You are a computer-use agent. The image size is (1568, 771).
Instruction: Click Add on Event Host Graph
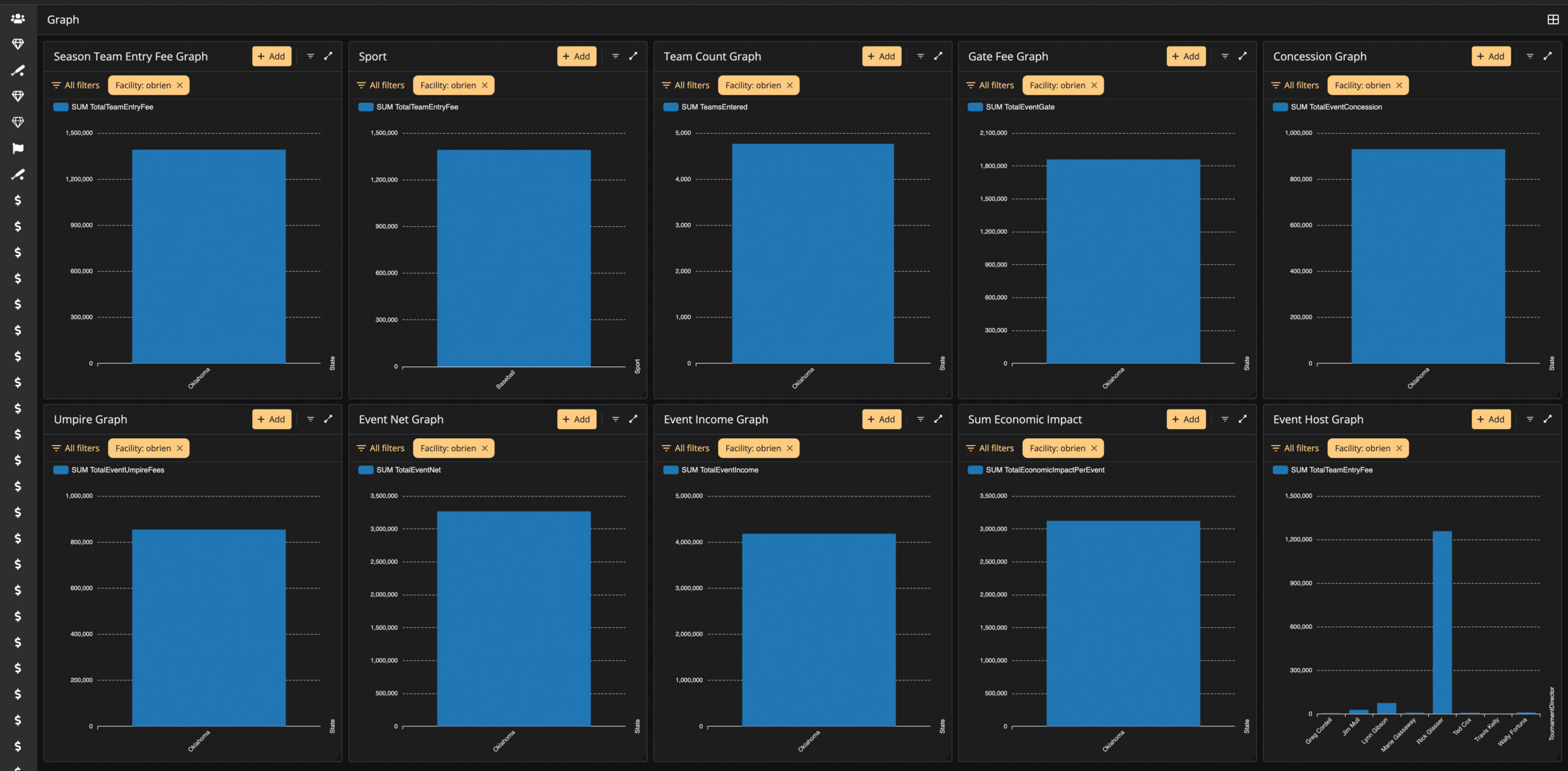pyautogui.click(x=1491, y=419)
